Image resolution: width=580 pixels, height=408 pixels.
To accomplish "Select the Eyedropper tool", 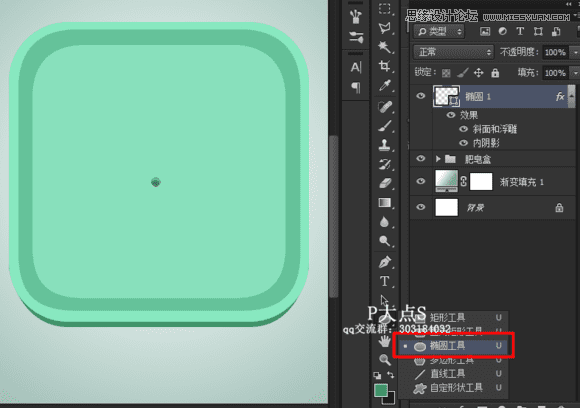I will coord(385,85).
